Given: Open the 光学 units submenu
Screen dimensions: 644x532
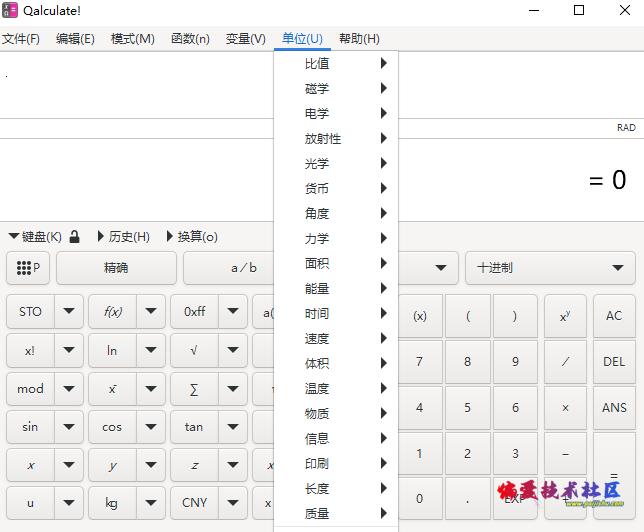Looking at the screenshot, I should pos(336,164).
